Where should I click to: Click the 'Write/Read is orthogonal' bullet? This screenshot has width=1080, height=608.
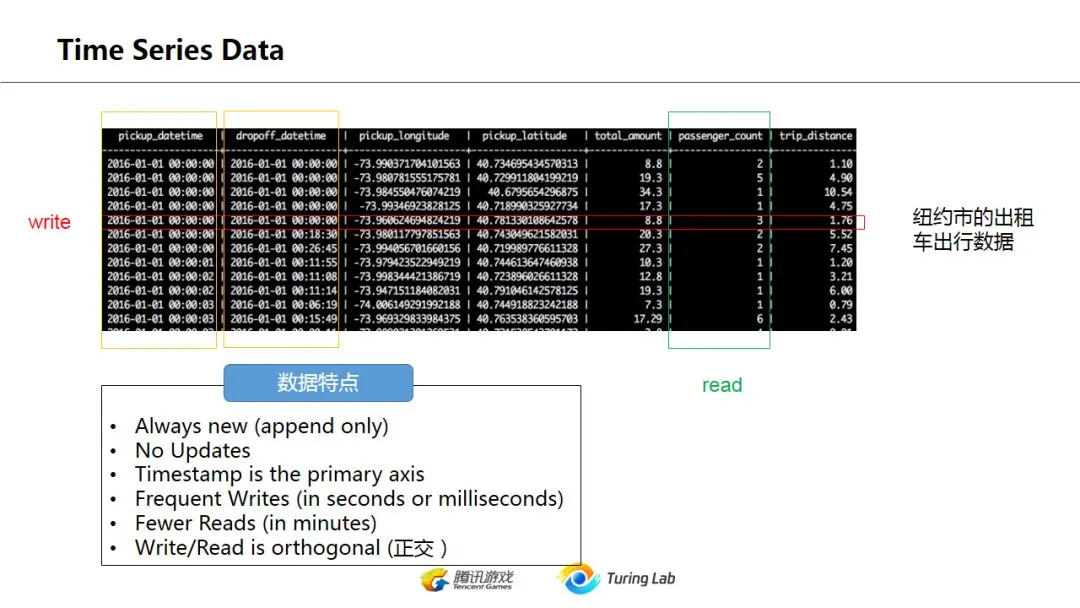click(291, 548)
